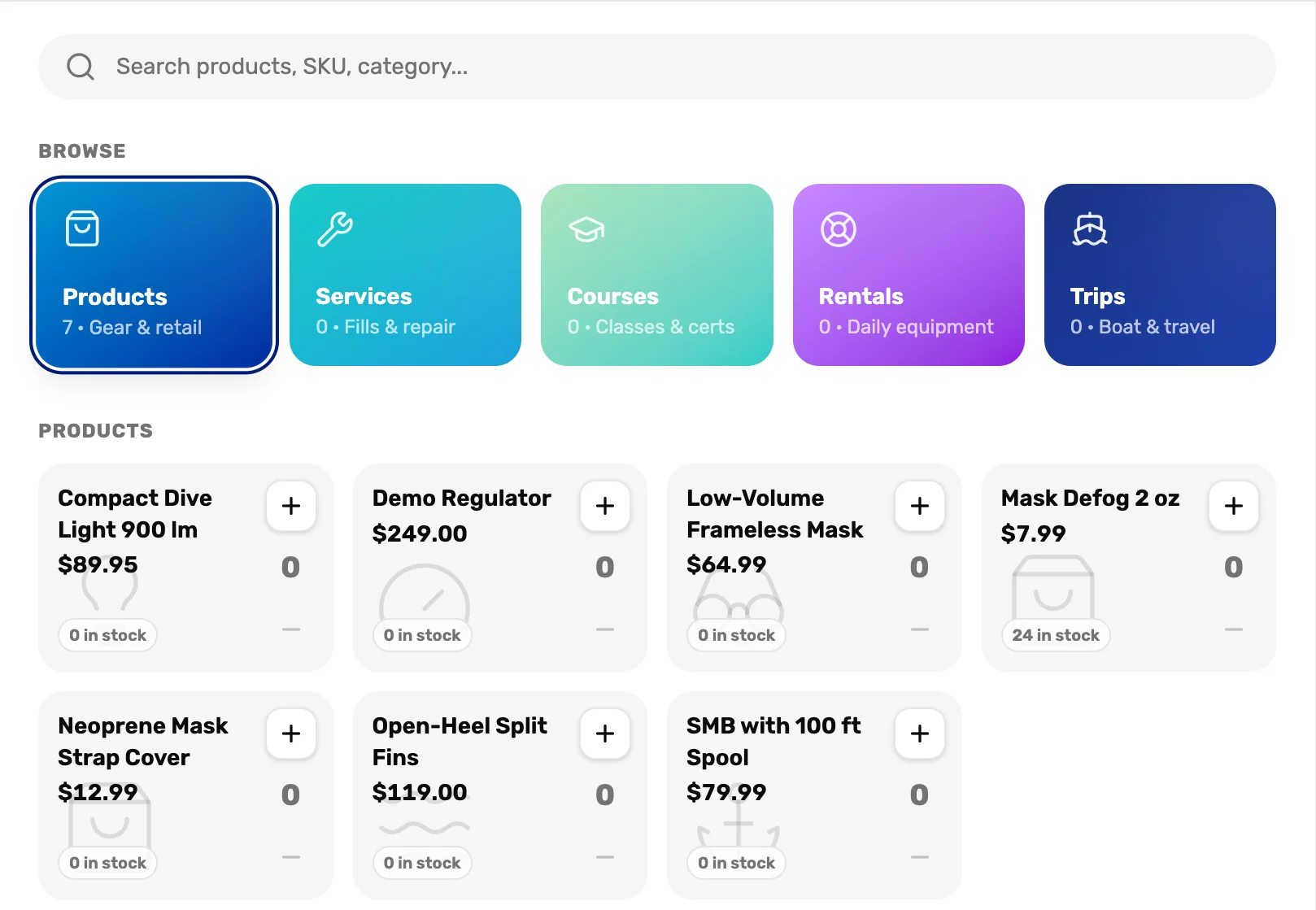Add Low-Volume Frameless Mask with plus
This screenshot has height=910, width=1316.
click(x=920, y=506)
